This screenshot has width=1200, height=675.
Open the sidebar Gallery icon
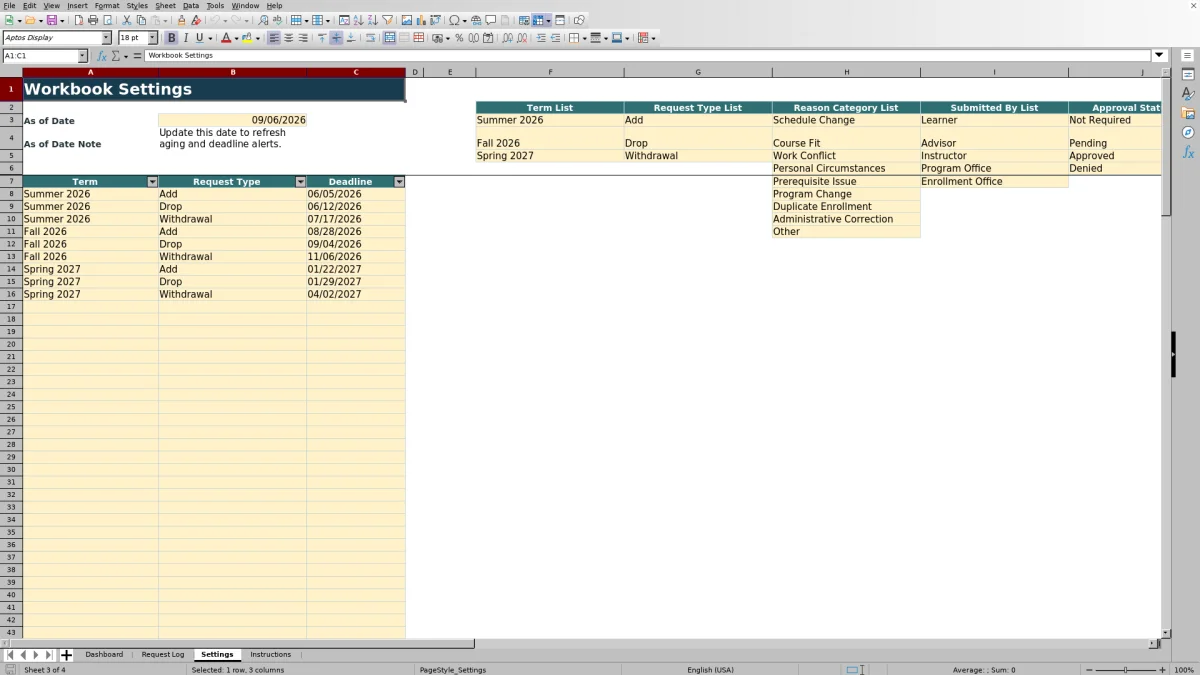point(1188,113)
